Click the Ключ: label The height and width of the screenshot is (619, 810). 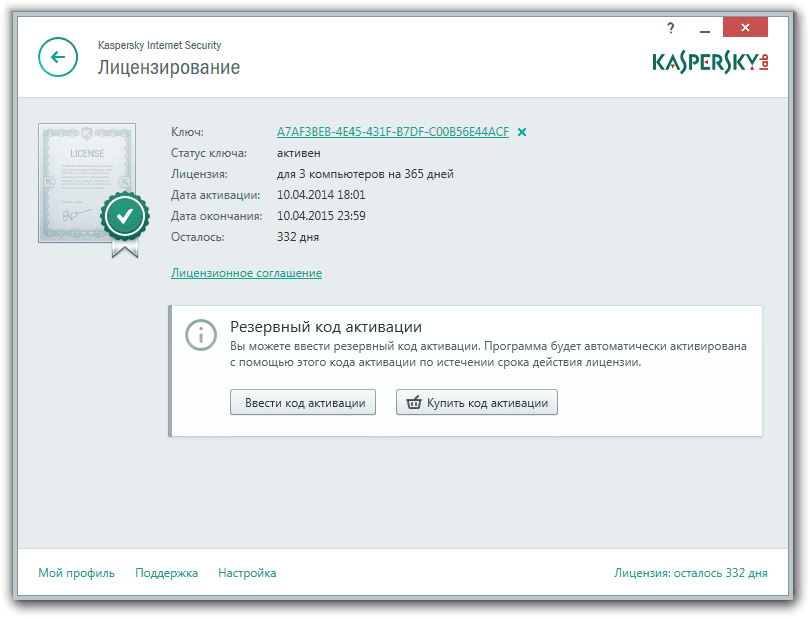188,132
